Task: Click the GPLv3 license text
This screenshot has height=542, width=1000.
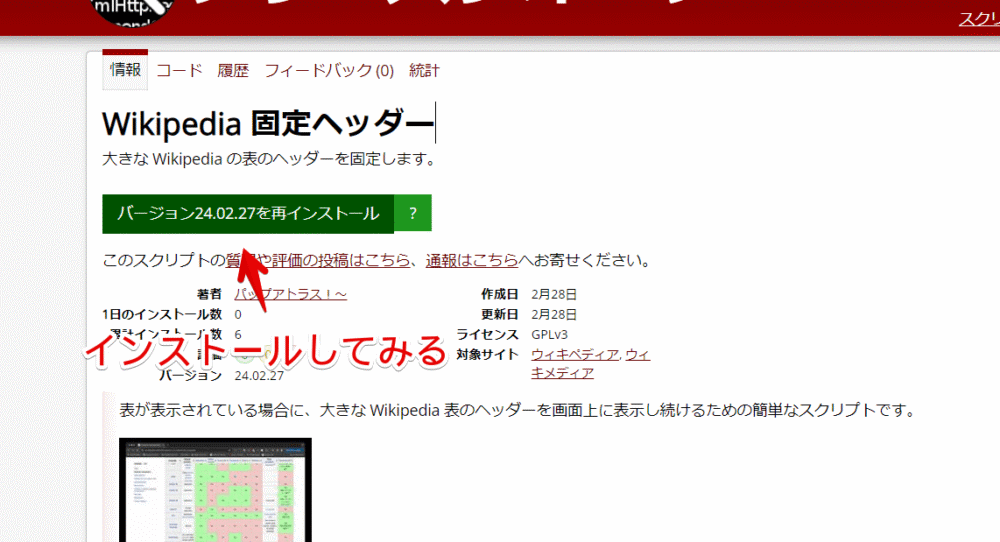Action: [549, 335]
